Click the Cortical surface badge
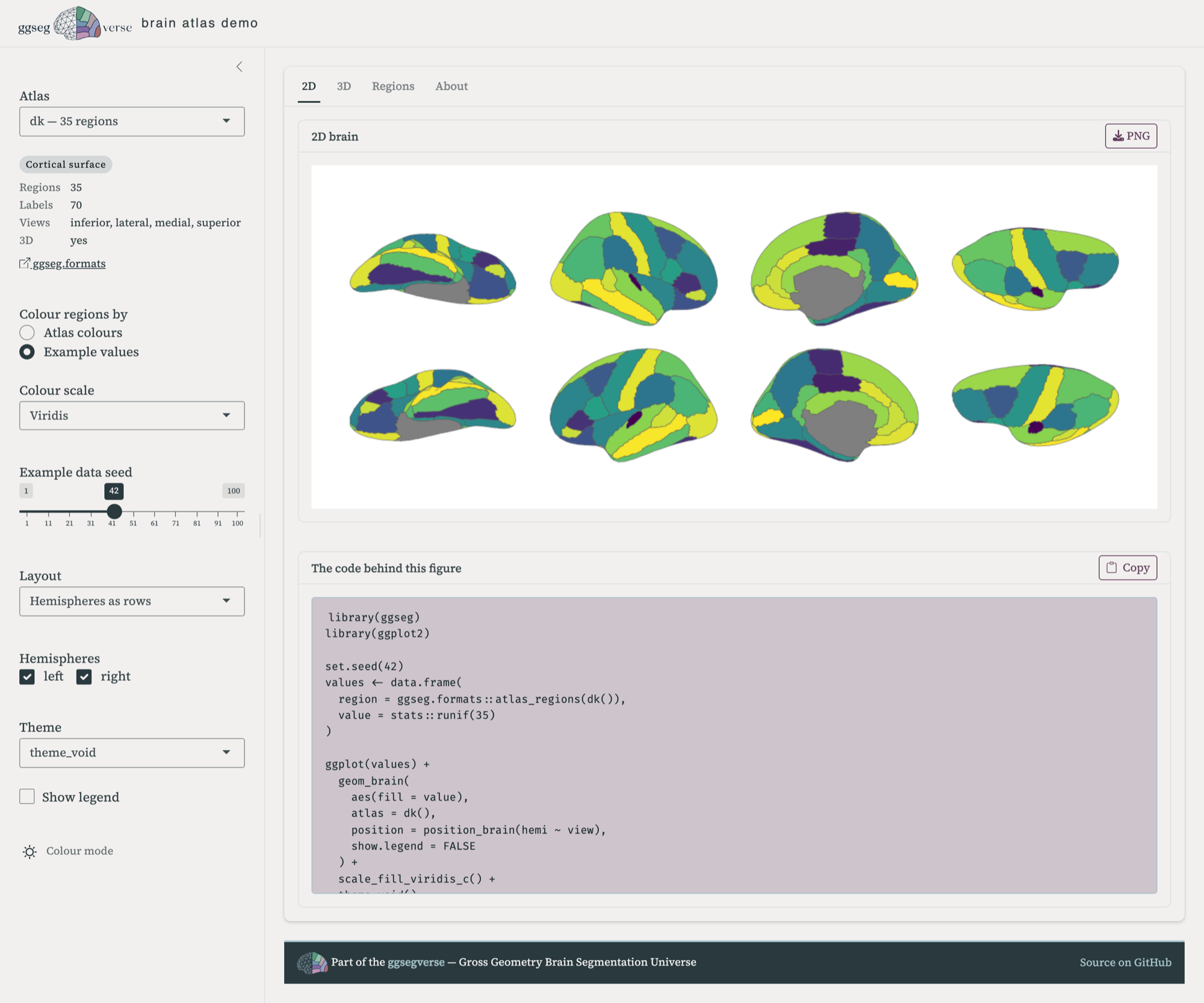Screen dimensions: 1204x1003 pyautogui.click(x=66, y=164)
